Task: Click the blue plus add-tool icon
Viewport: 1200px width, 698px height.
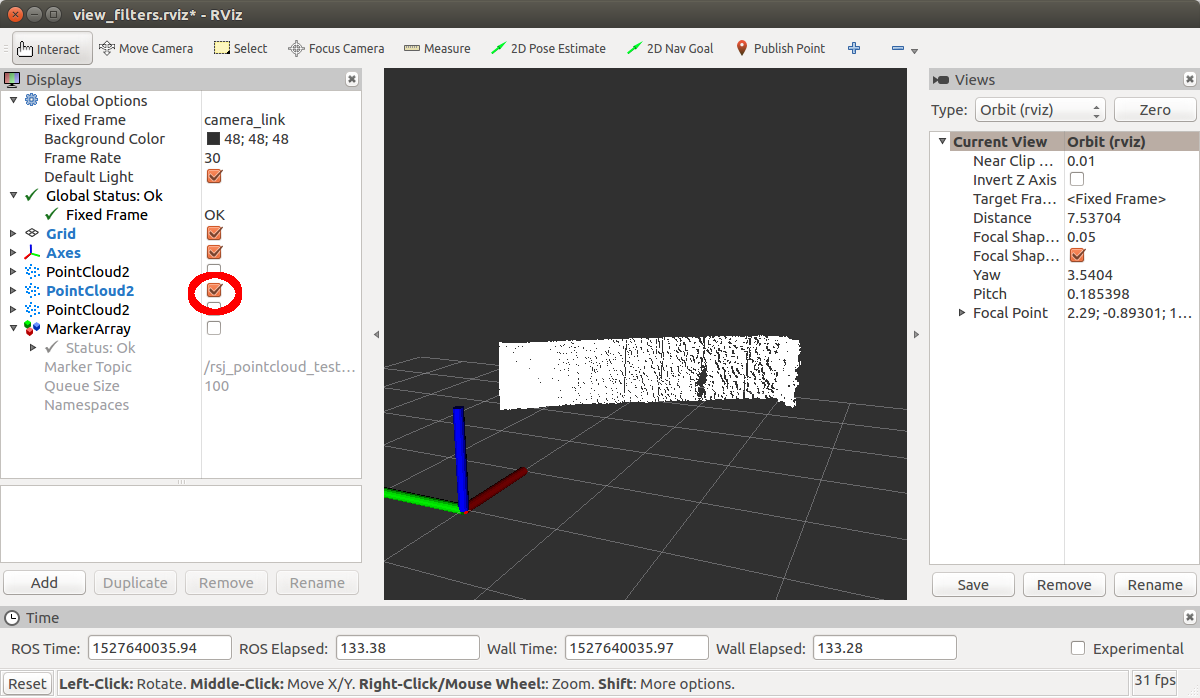Action: coord(854,48)
